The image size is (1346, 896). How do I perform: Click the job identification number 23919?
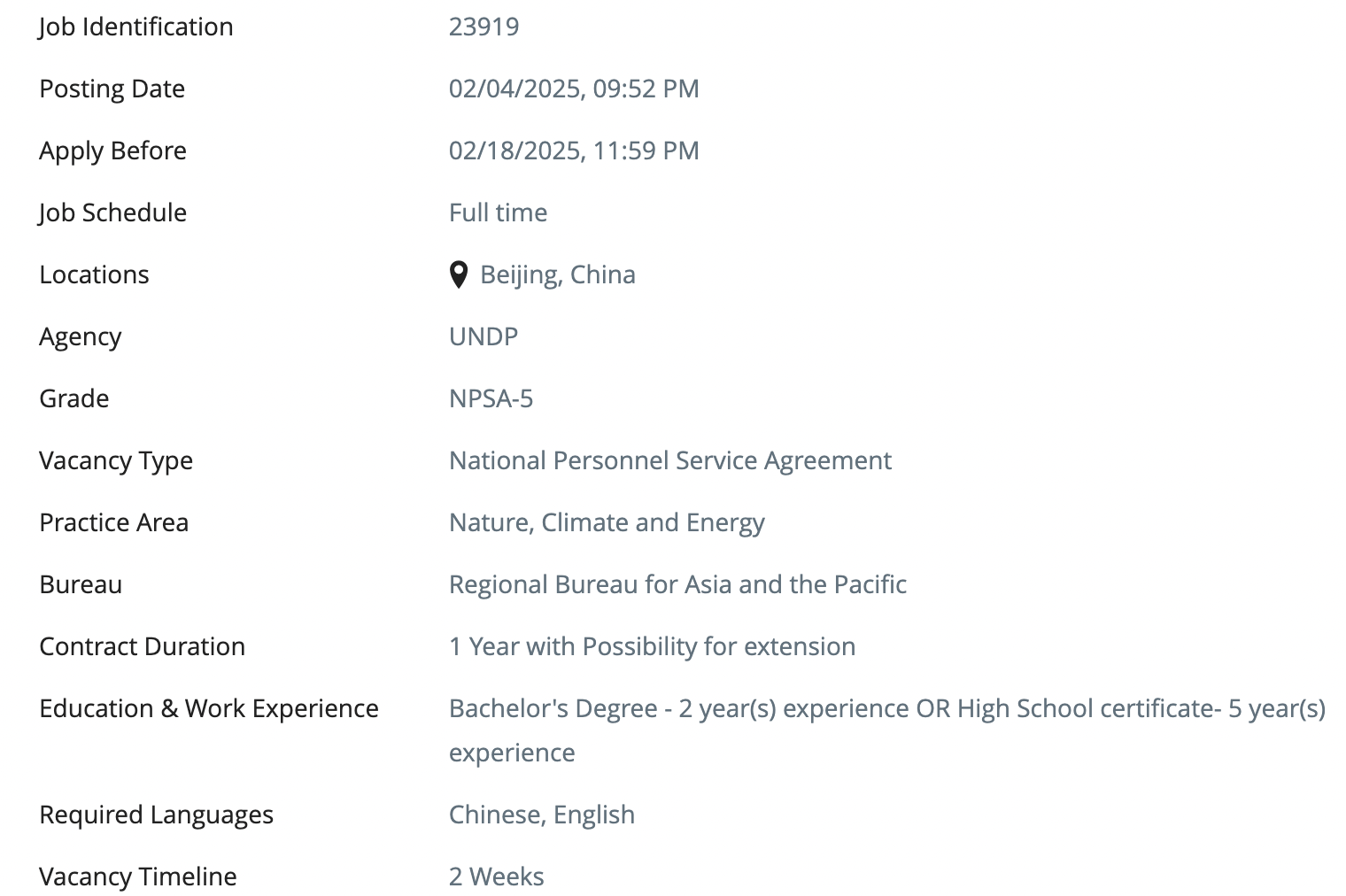pyautogui.click(x=484, y=27)
